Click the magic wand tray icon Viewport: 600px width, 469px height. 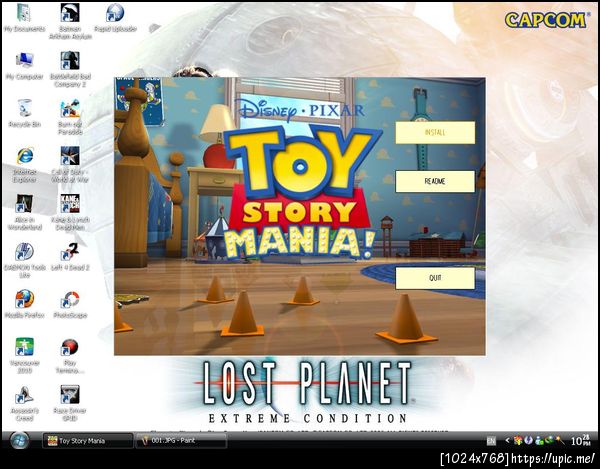point(559,441)
